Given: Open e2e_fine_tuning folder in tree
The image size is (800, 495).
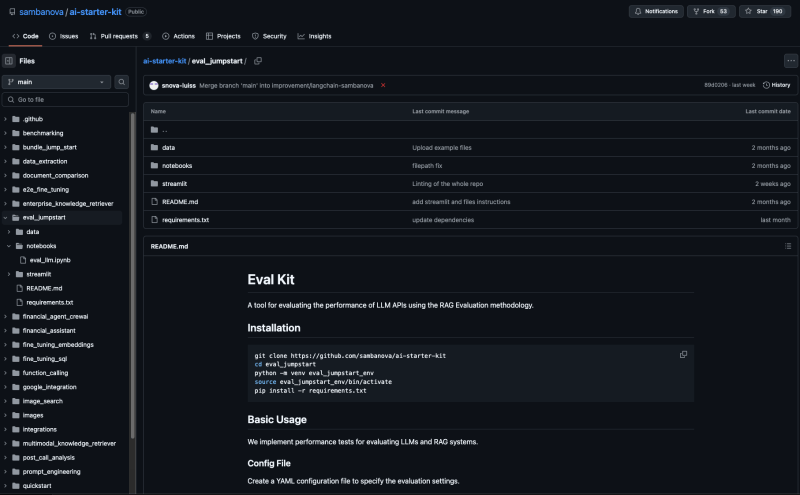Looking at the screenshot, I should 45,189.
